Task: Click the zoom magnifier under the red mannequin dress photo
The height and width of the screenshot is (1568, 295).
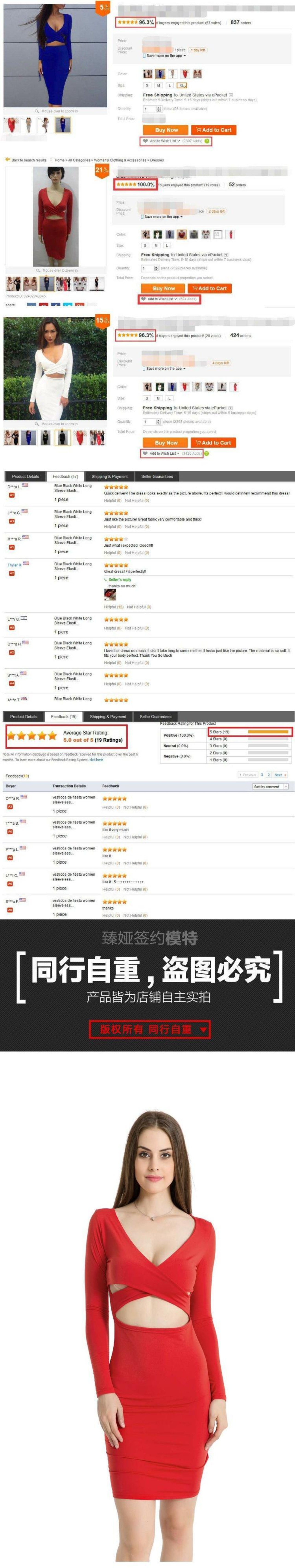Action: click(x=38, y=270)
